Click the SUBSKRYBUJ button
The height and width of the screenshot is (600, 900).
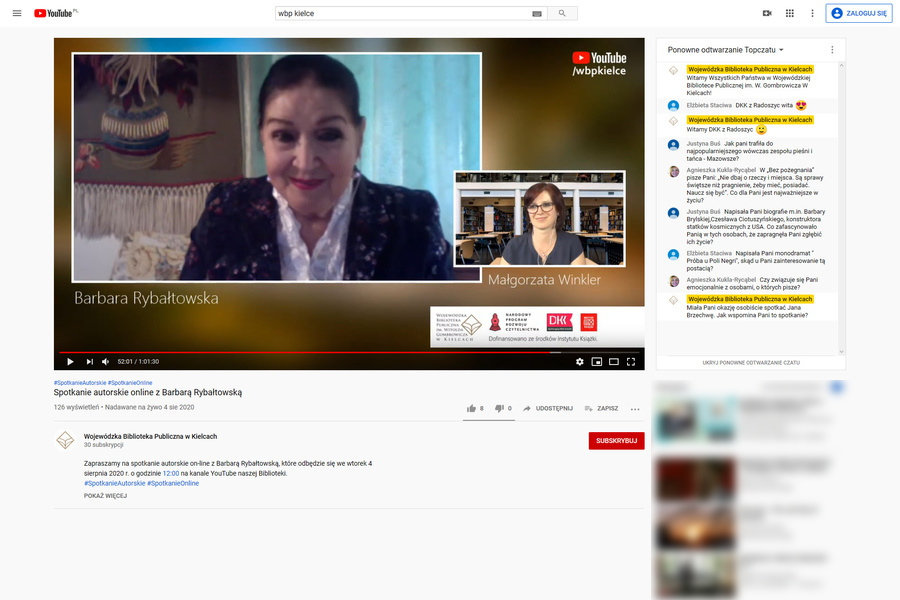click(x=616, y=440)
